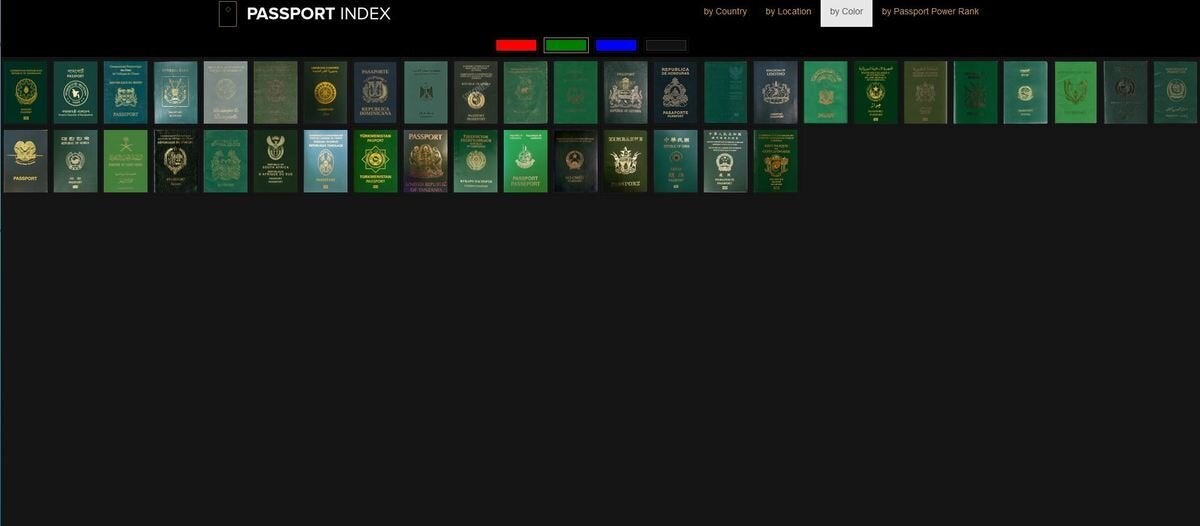Switch to the by Country tab
The width and height of the screenshot is (1200, 526).
725,12
